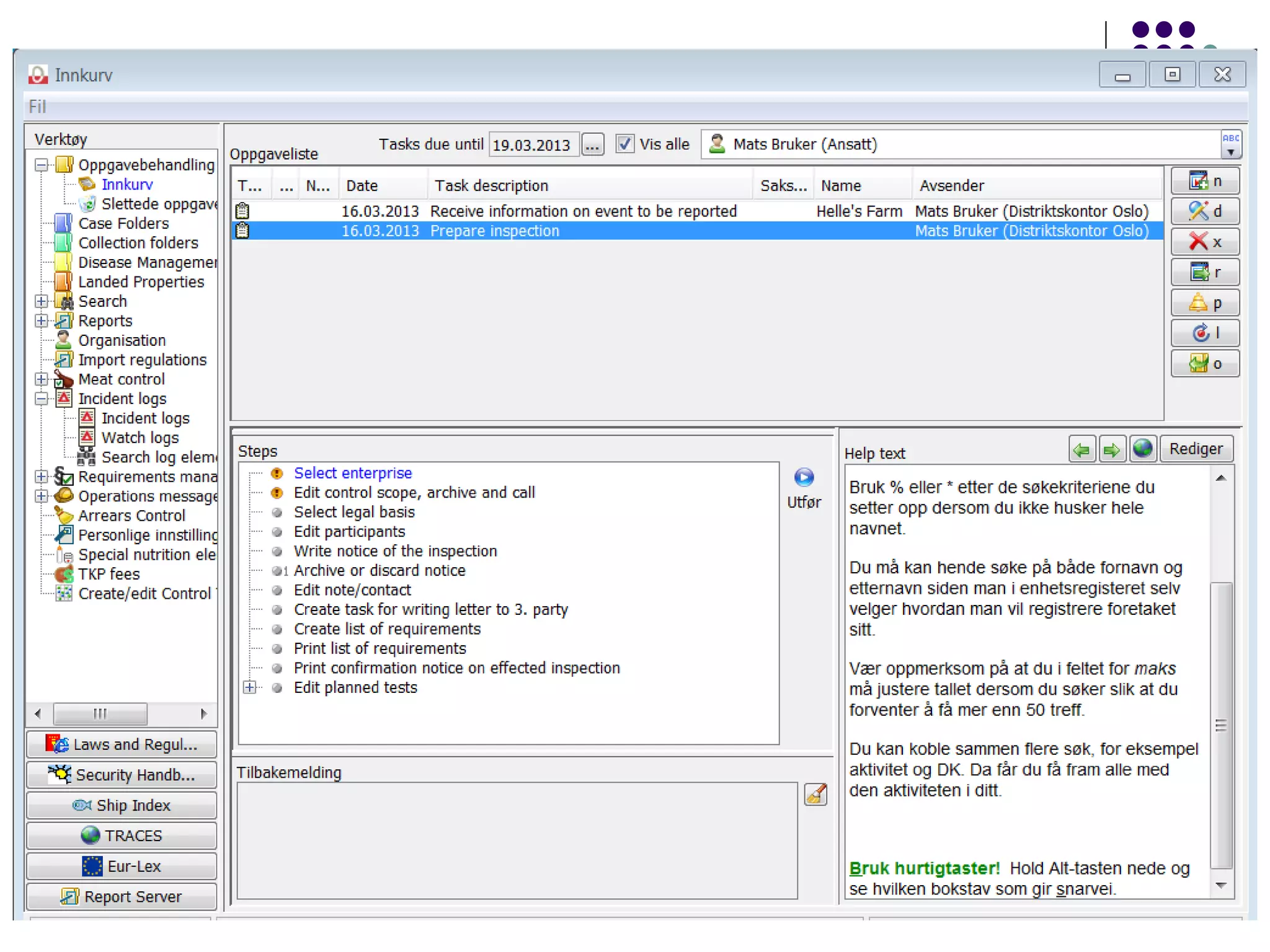
Task: Click the tools 'd' toolbar button
Action: pos(1204,211)
